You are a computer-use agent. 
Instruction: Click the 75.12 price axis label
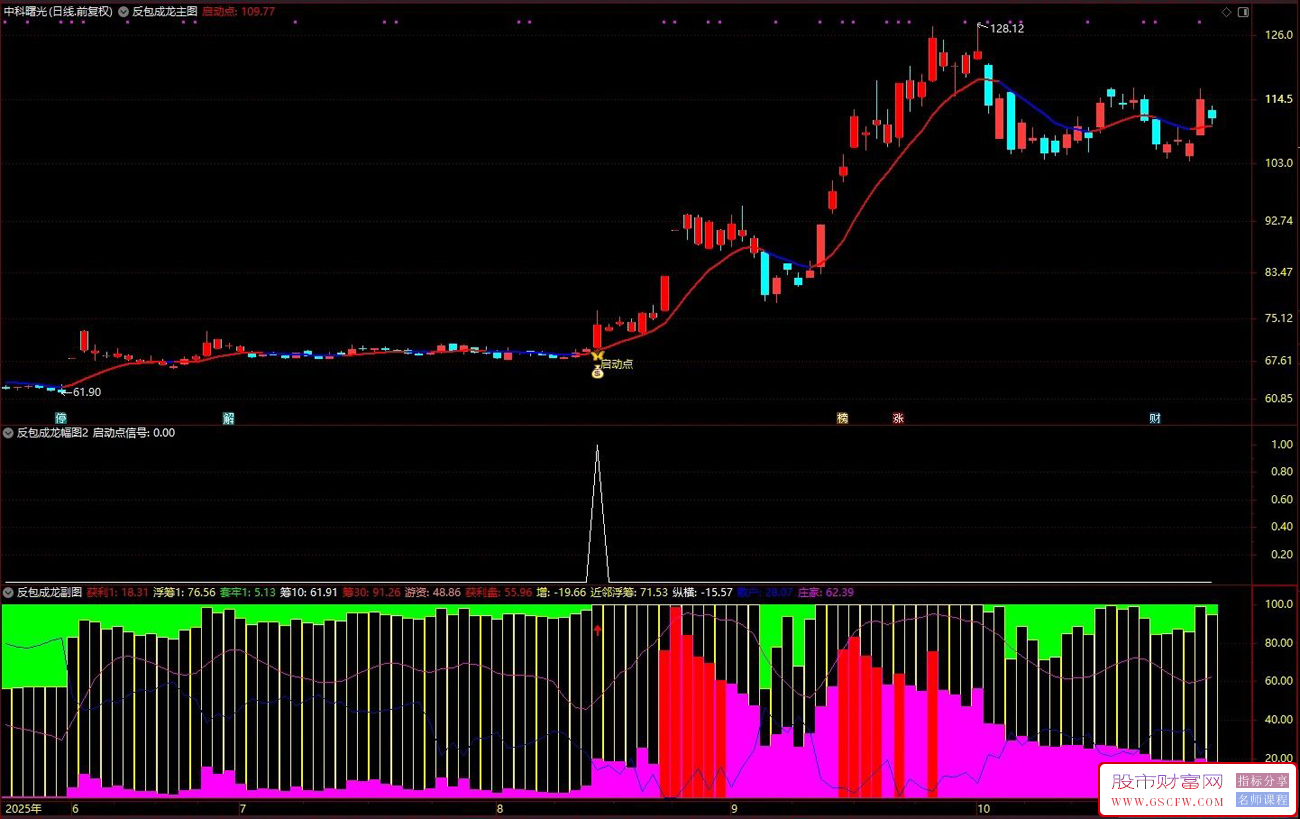tap(1279, 318)
